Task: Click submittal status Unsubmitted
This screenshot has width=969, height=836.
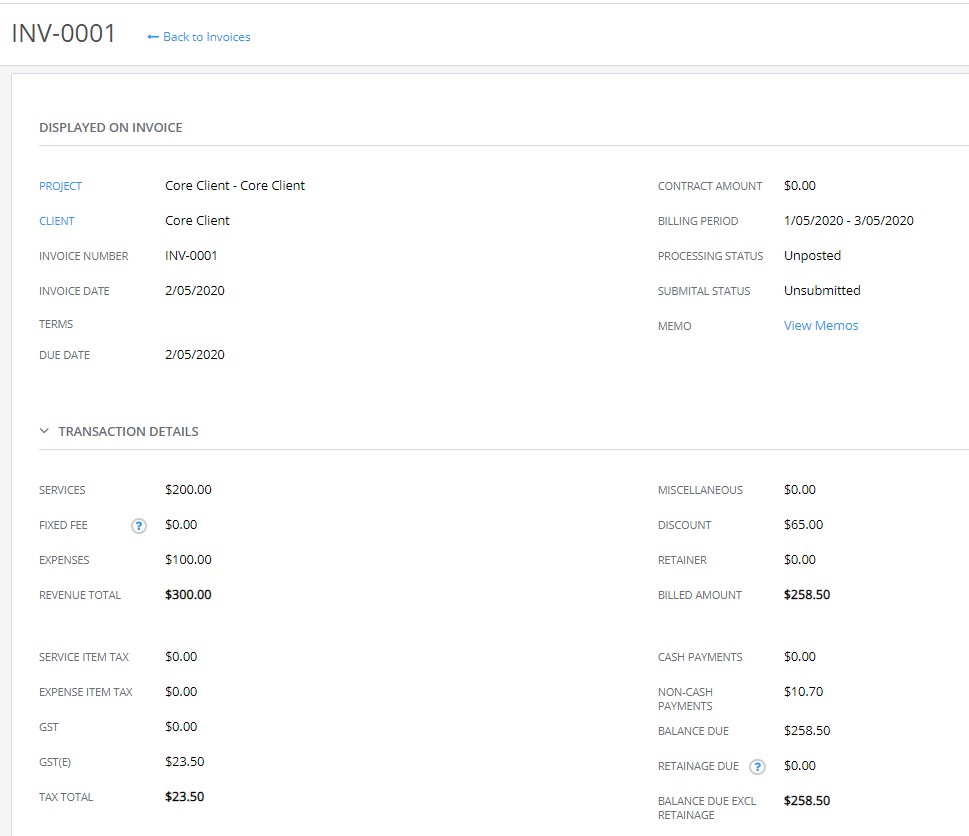Action: pos(822,290)
